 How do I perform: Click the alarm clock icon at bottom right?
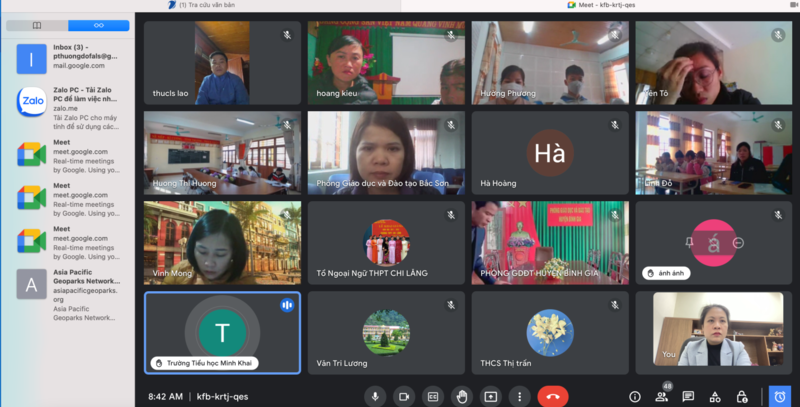pos(780,396)
